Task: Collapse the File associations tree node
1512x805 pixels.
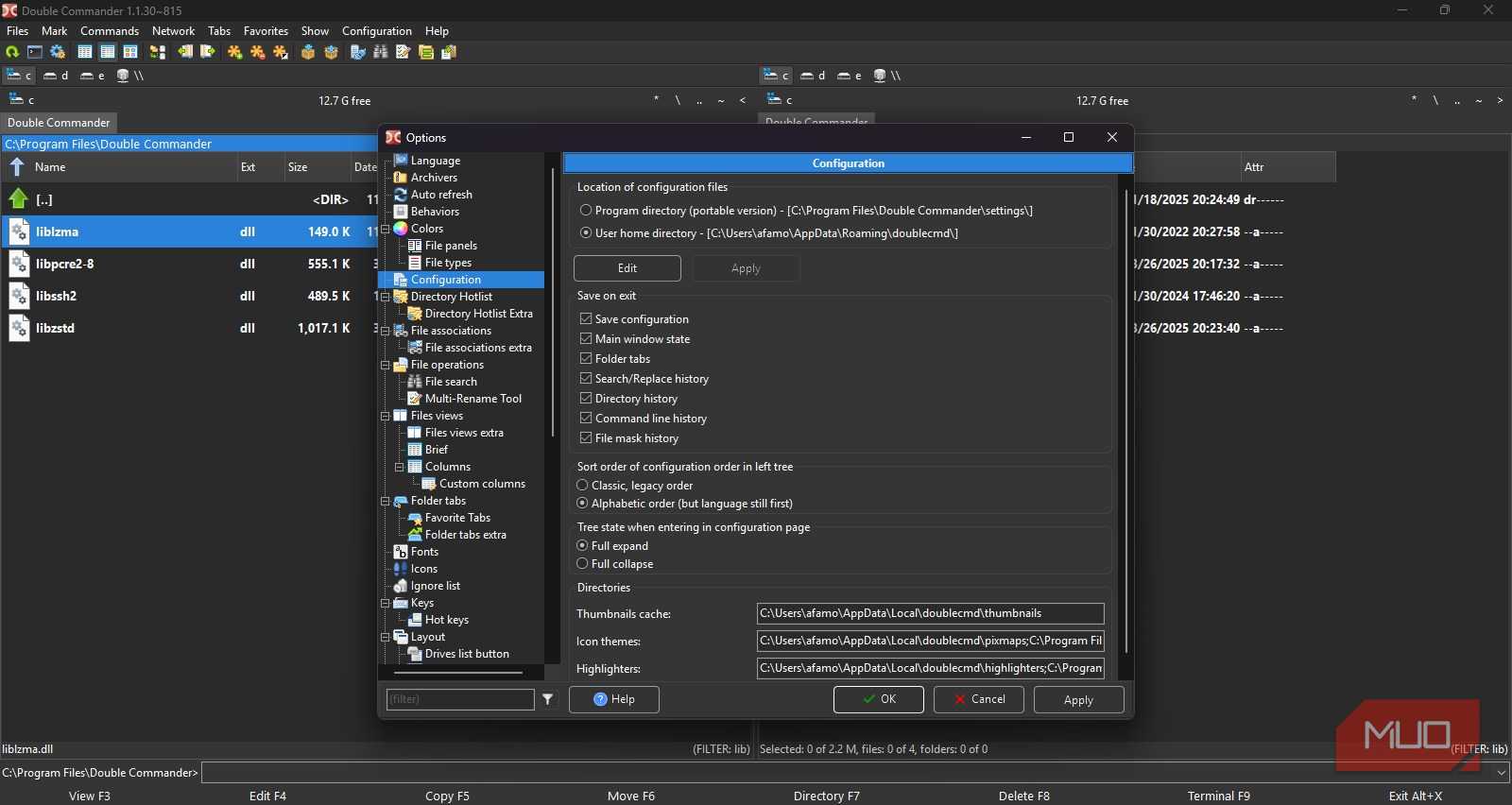Action: tap(386, 331)
